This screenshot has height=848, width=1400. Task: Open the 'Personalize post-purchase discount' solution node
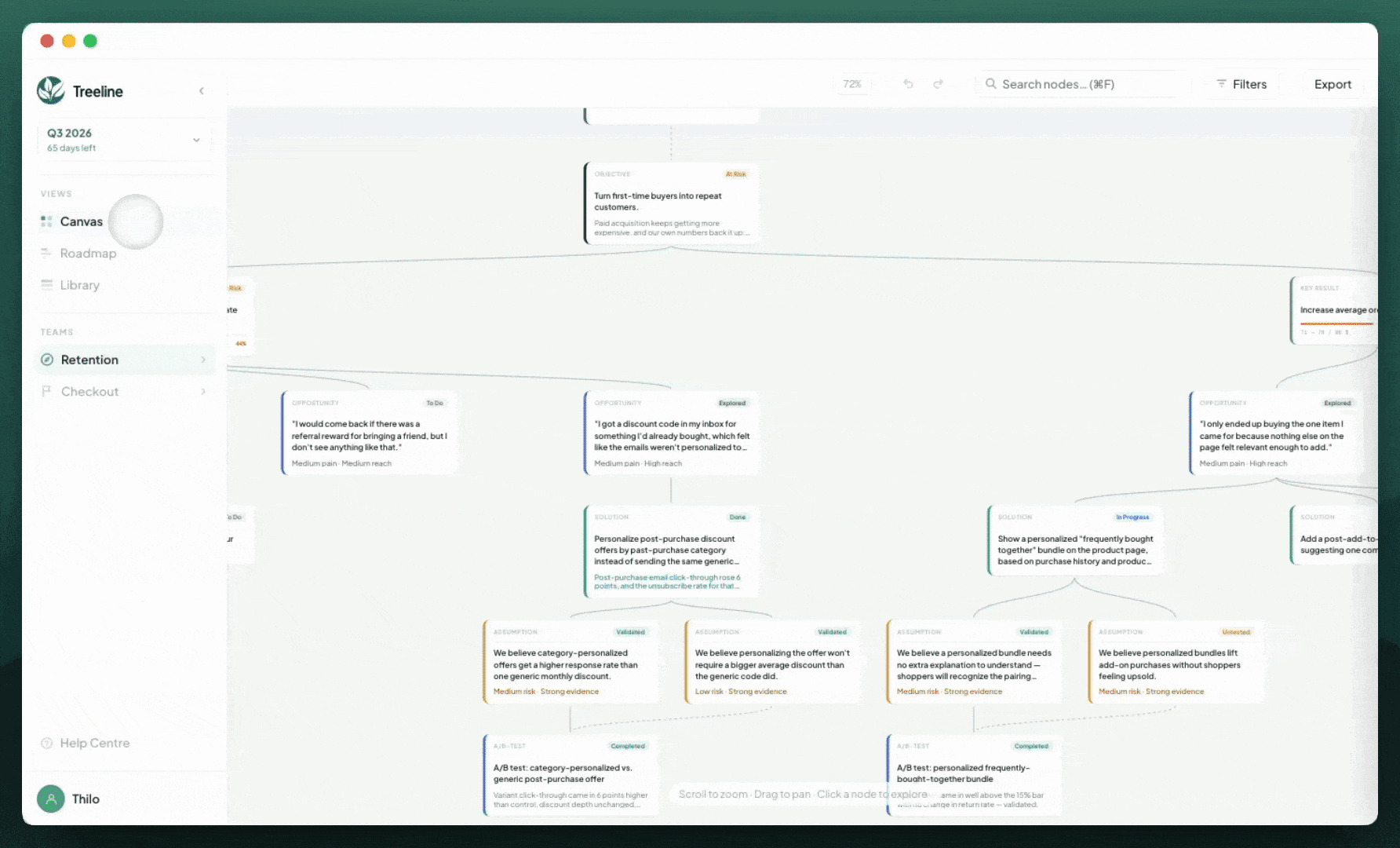(x=671, y=551)
